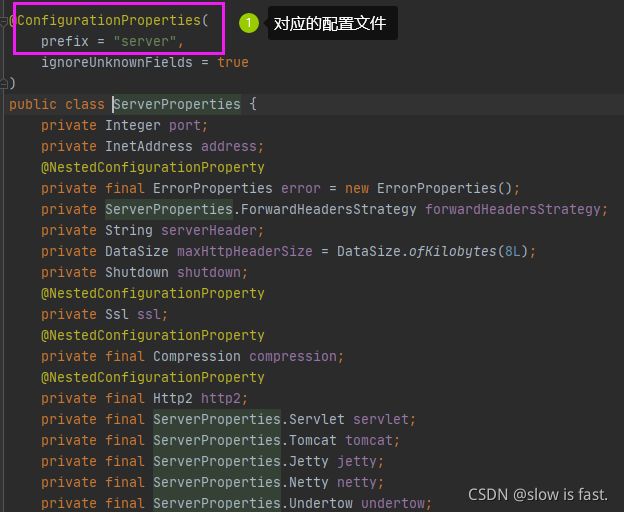Screen dimensions: 624x512
Task: Click the http2 field name
Action: 221,398
